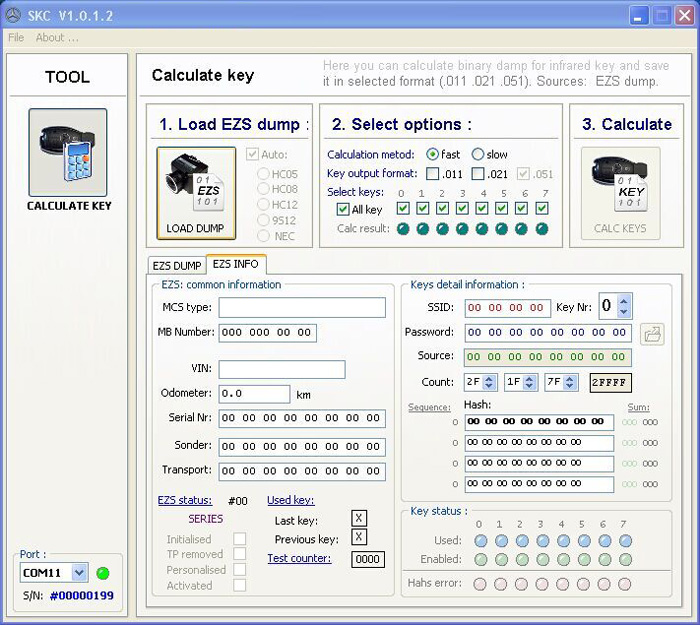Screen dimensions: 700x625
Task: Click the Password hex field
Action: (548, 333)
